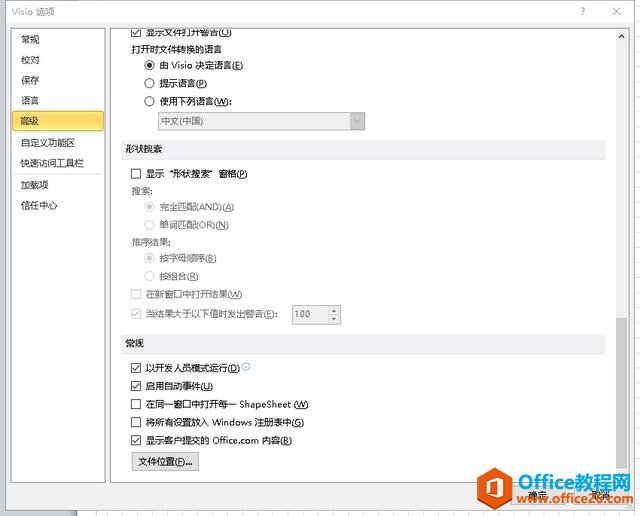Screen dimensions: 640x516
Task: Click the 常规 section header in the right pane
Action: click(135, 343)
